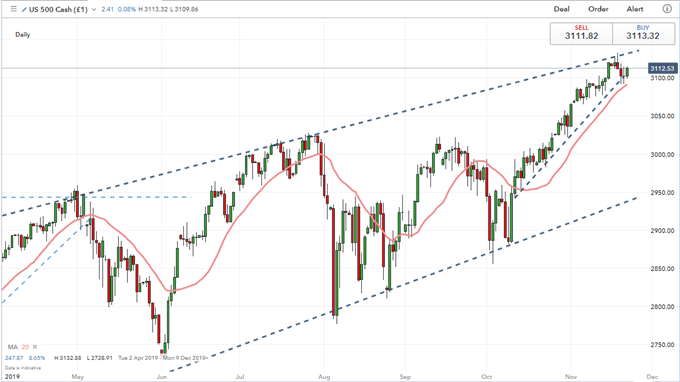Screen dimensions: 680x382
Task: Click the date range Tue 2 Apr 2019 - Mon 9 Dec 2019
Action: click(163, 358)
